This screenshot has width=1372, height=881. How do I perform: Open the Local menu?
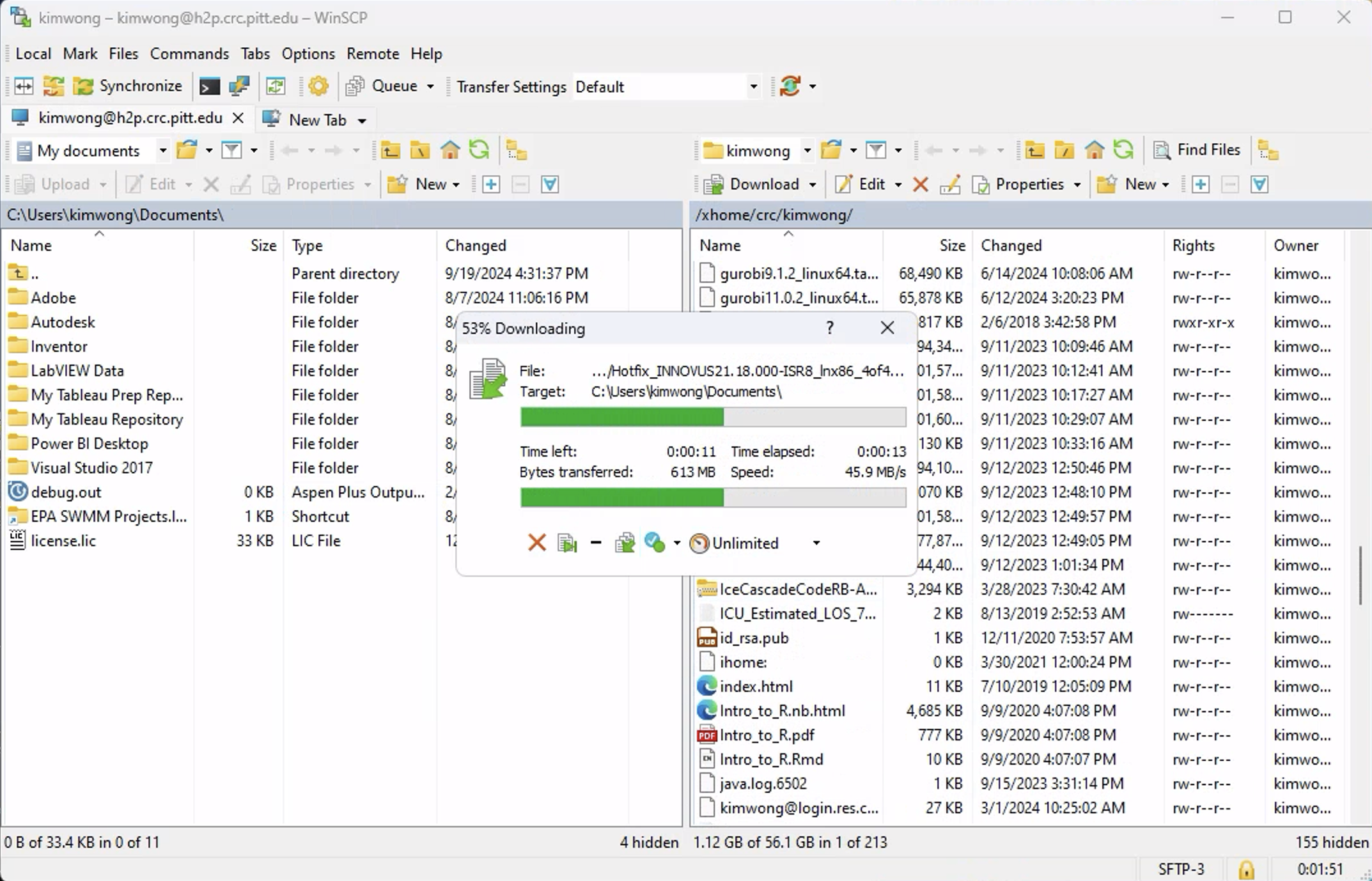click(x=33, y=54)
